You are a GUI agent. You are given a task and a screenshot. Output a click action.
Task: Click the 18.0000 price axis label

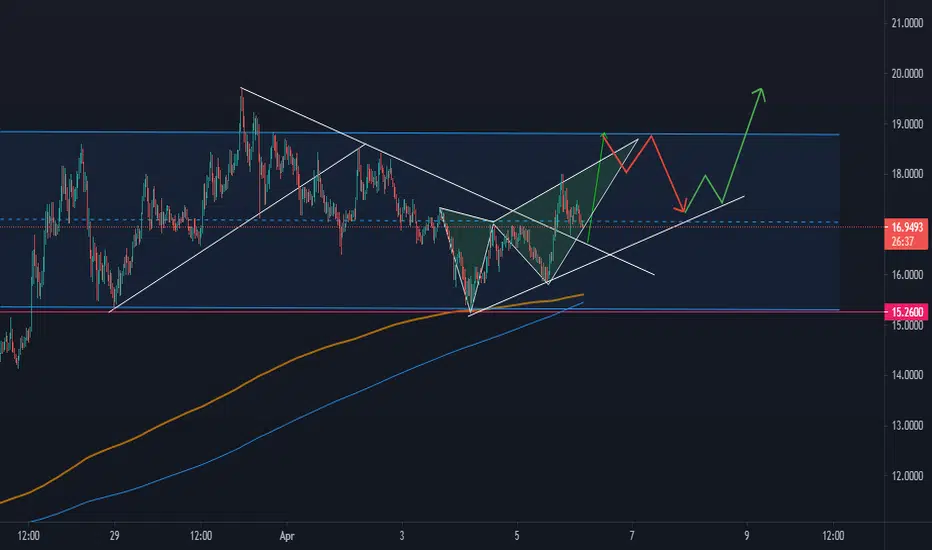pos(907,174)
